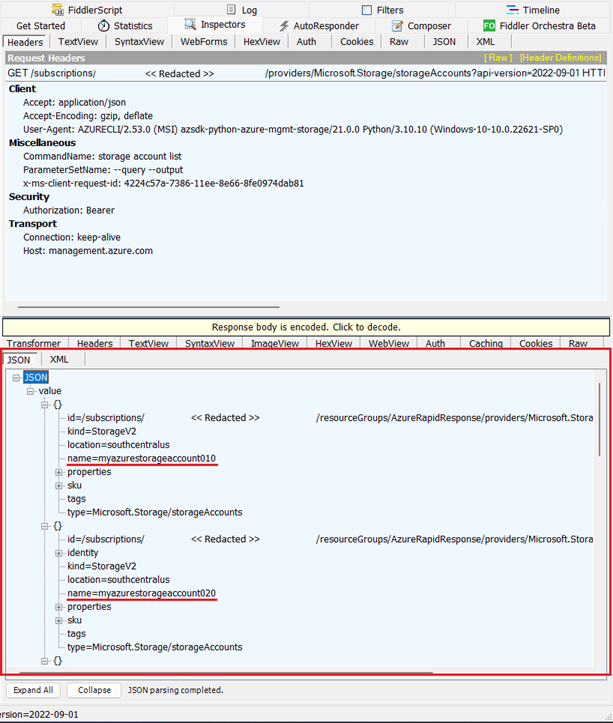The height and width of the screenshot is (723, 613).
Task: Click the Timeline tab icon
Action: click(x=512, y=10)
